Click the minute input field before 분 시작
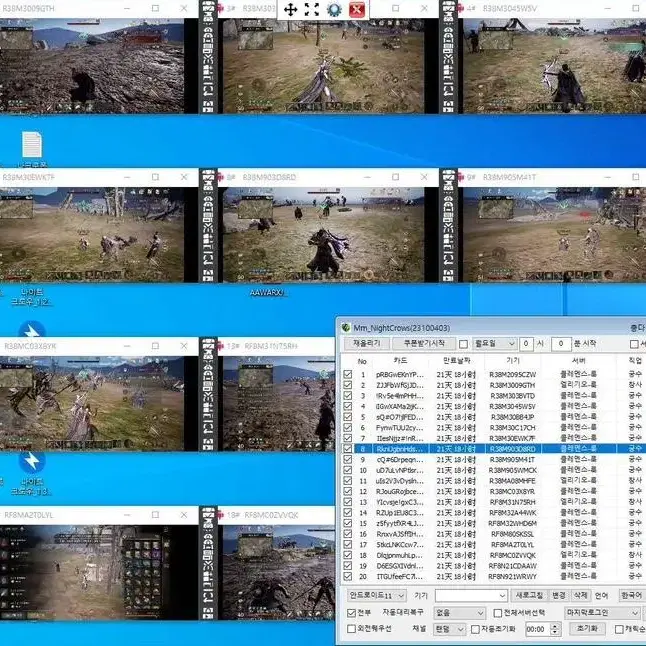Screen dimensions: 646x646 (x=560, y=344)
